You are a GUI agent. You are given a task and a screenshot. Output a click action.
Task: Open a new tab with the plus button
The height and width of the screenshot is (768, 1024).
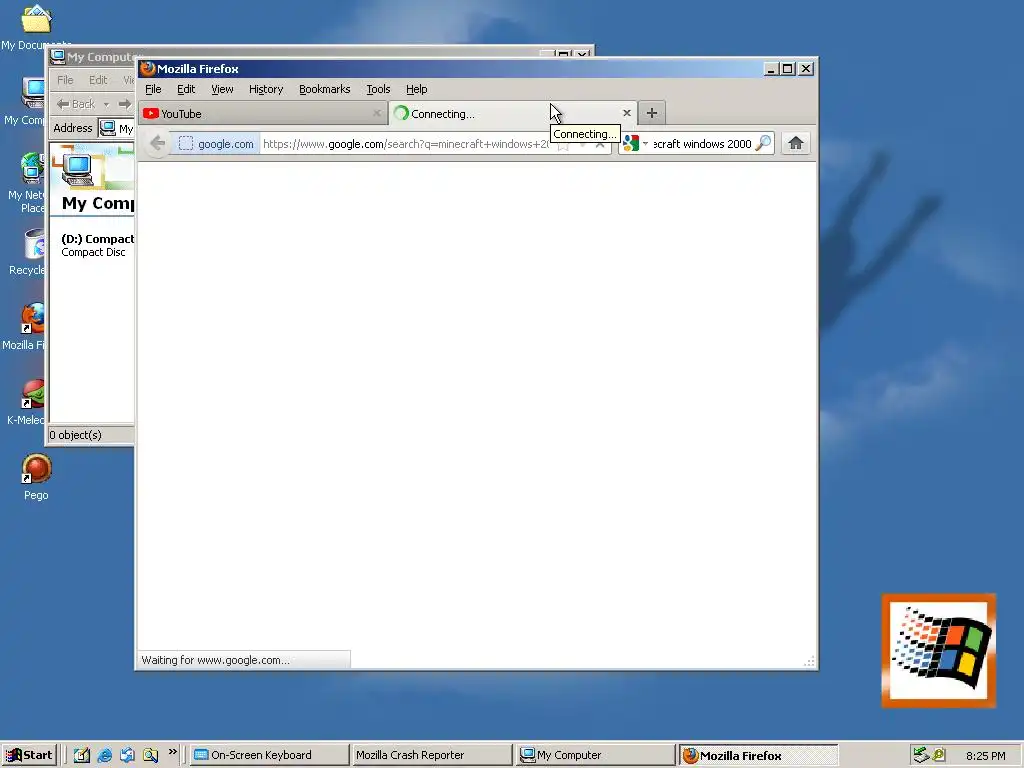click(652, 113)
